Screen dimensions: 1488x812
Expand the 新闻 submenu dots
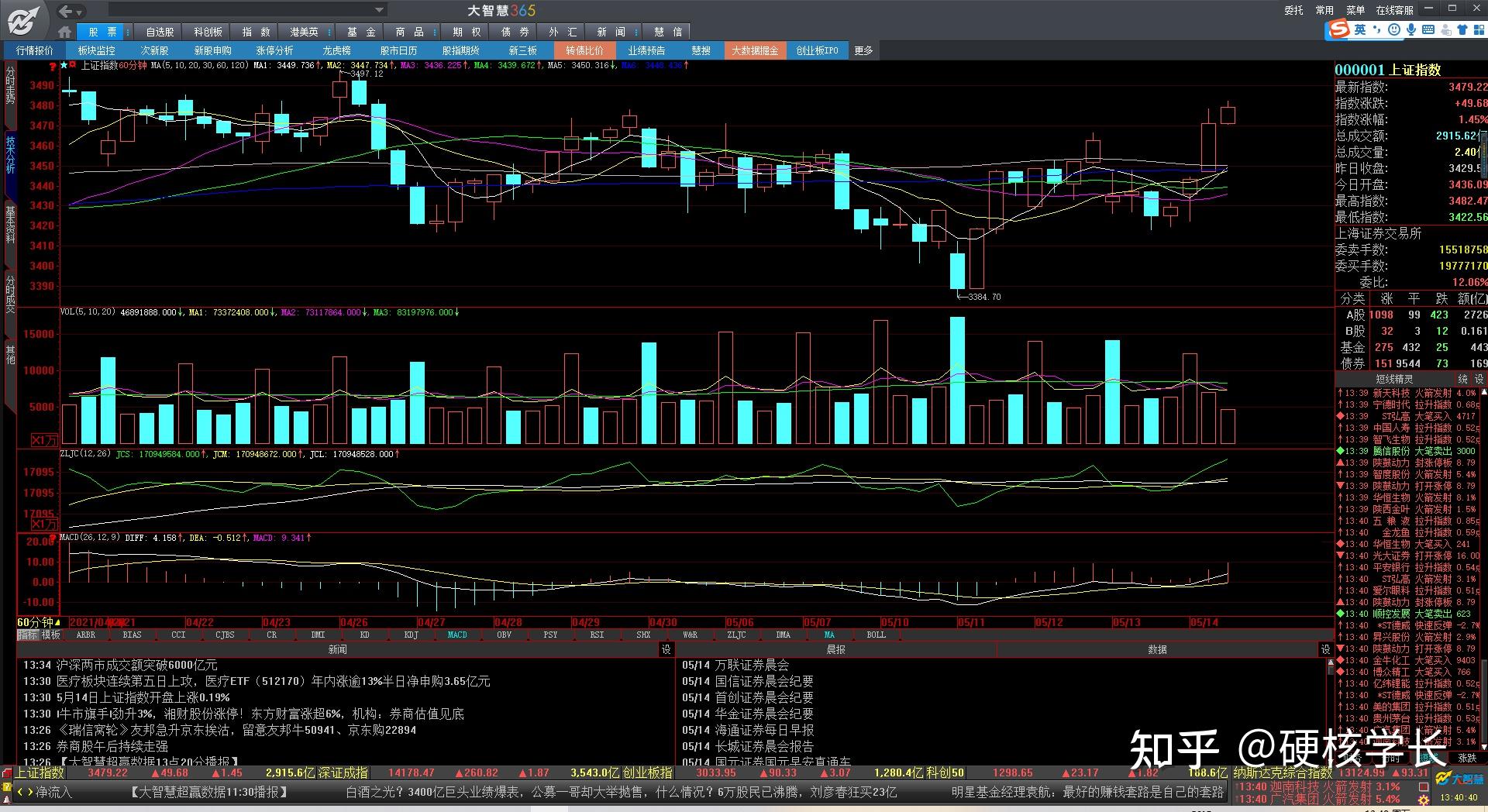[x=636, y=32]
